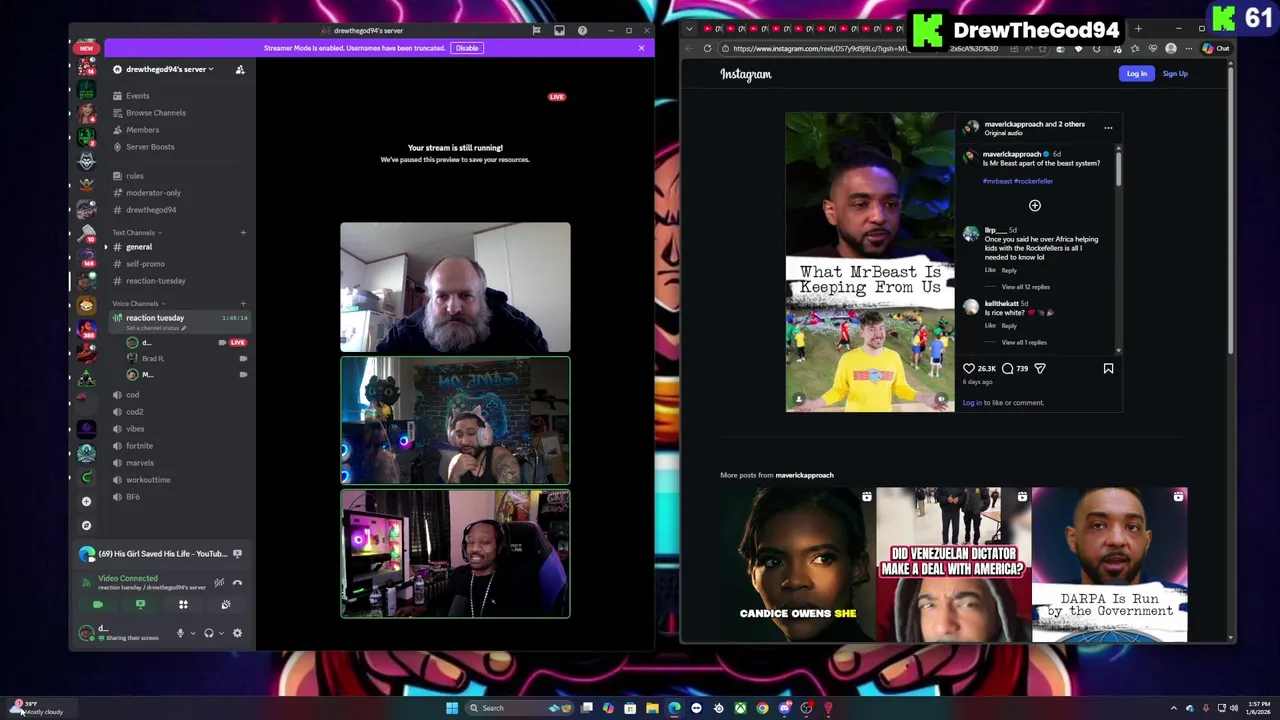Screen dimensions: 1280x720
Task: Toggle screen share button in voice panel
Action: point(140,604)
